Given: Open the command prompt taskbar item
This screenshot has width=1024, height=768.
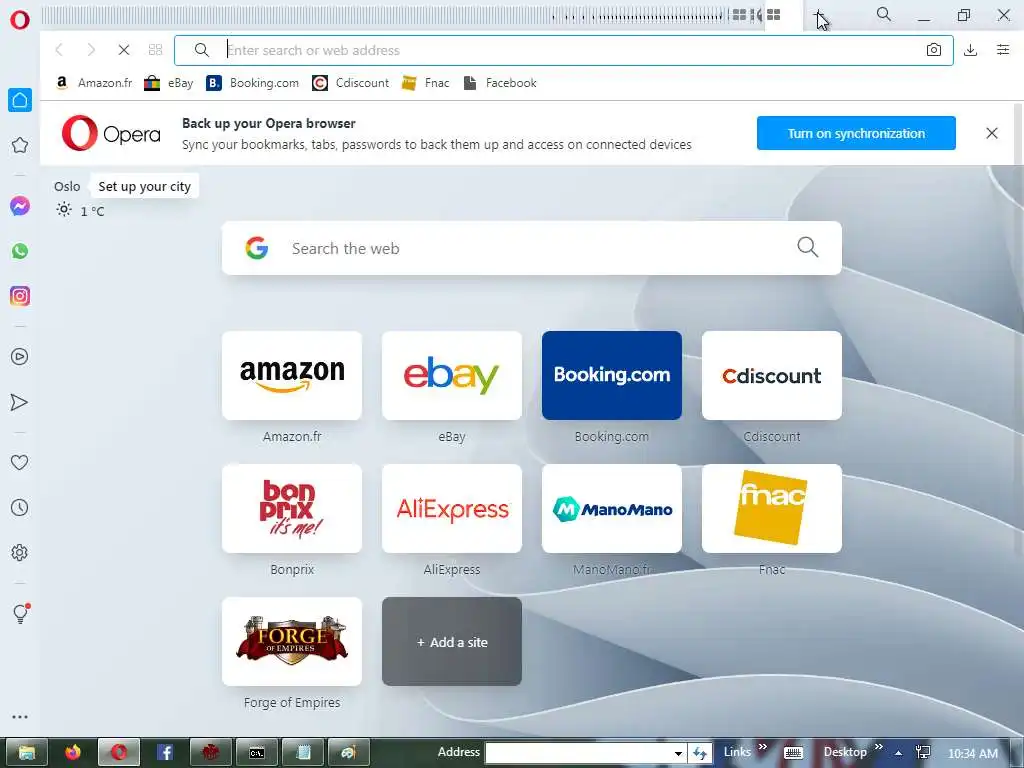Looking at the screenshot, I should [x=257, y=752].
